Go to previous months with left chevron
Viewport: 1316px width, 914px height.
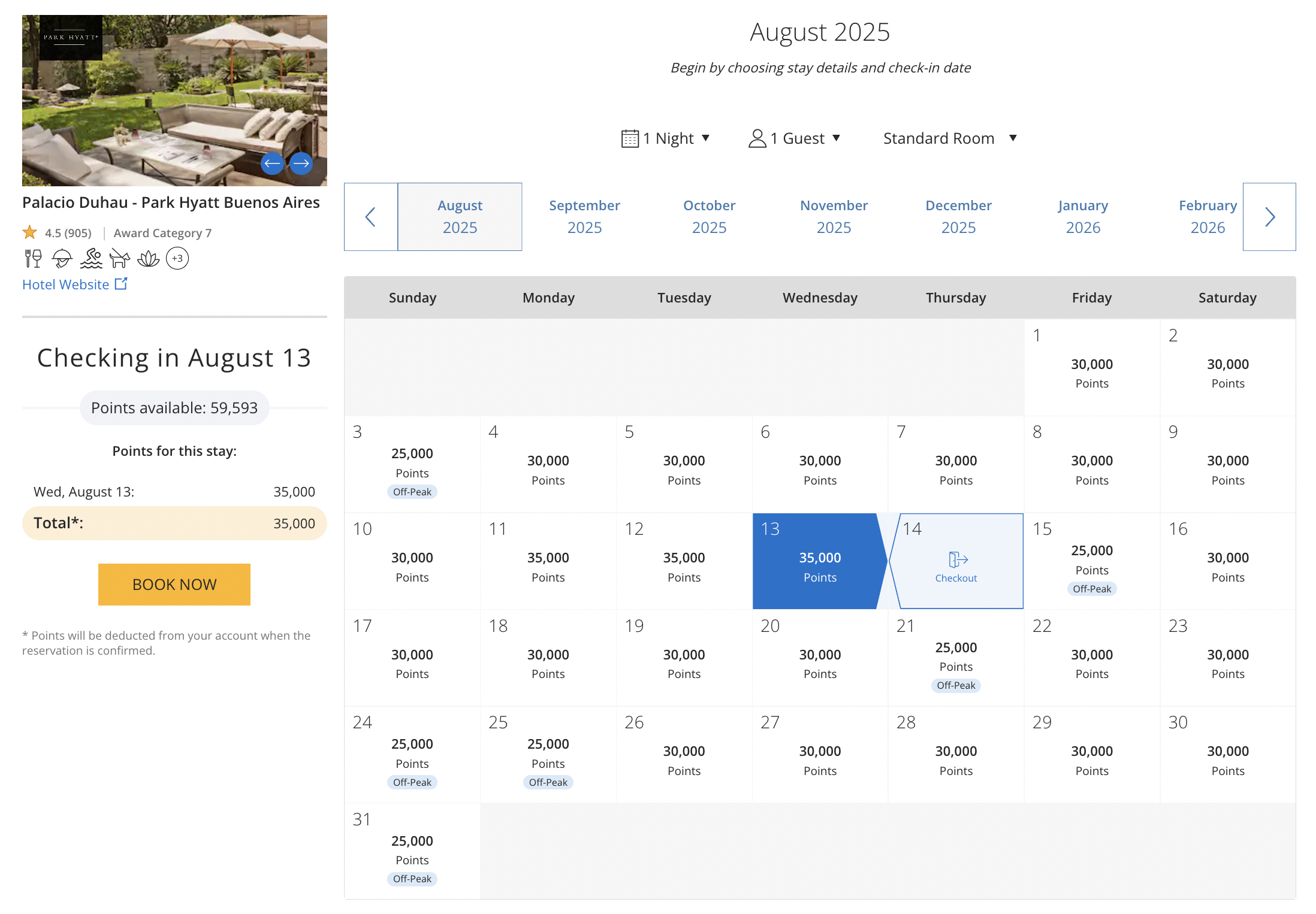[371, 217]
